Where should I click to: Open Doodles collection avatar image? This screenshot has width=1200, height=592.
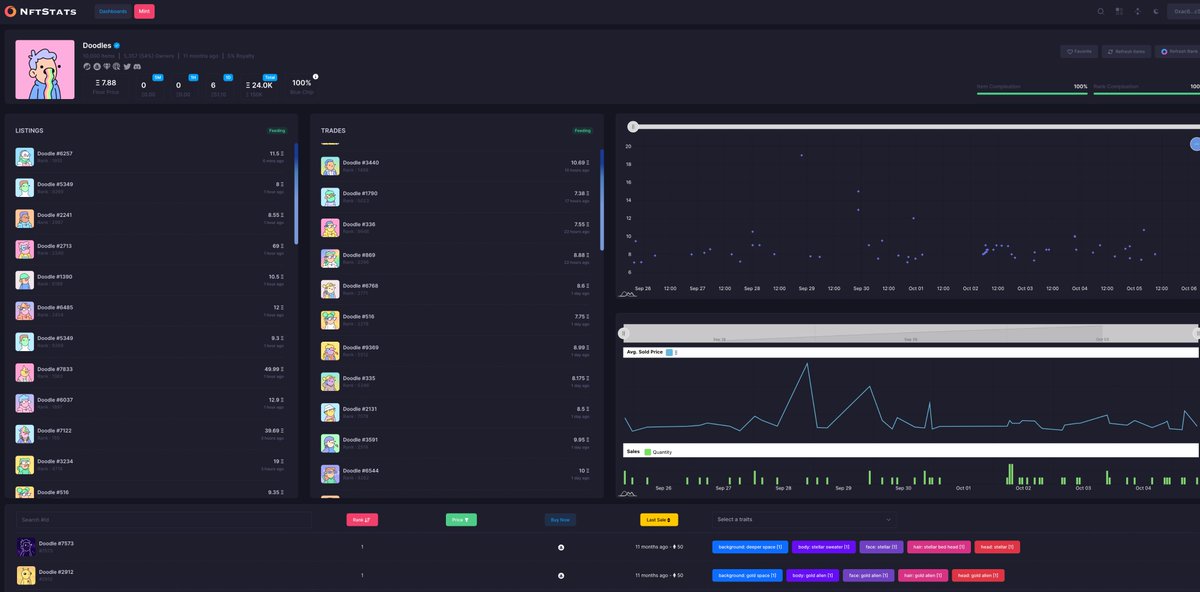pos(45,69)
